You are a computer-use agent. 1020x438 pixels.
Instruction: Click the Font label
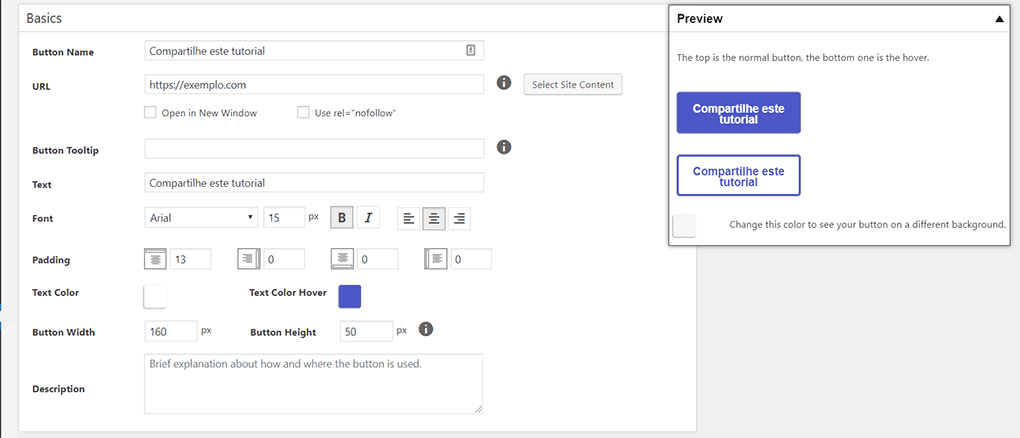pos(43,219)
